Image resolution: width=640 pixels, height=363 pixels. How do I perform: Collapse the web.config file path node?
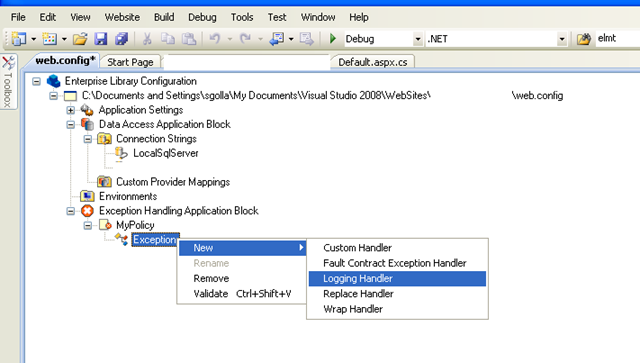point(53,96)
